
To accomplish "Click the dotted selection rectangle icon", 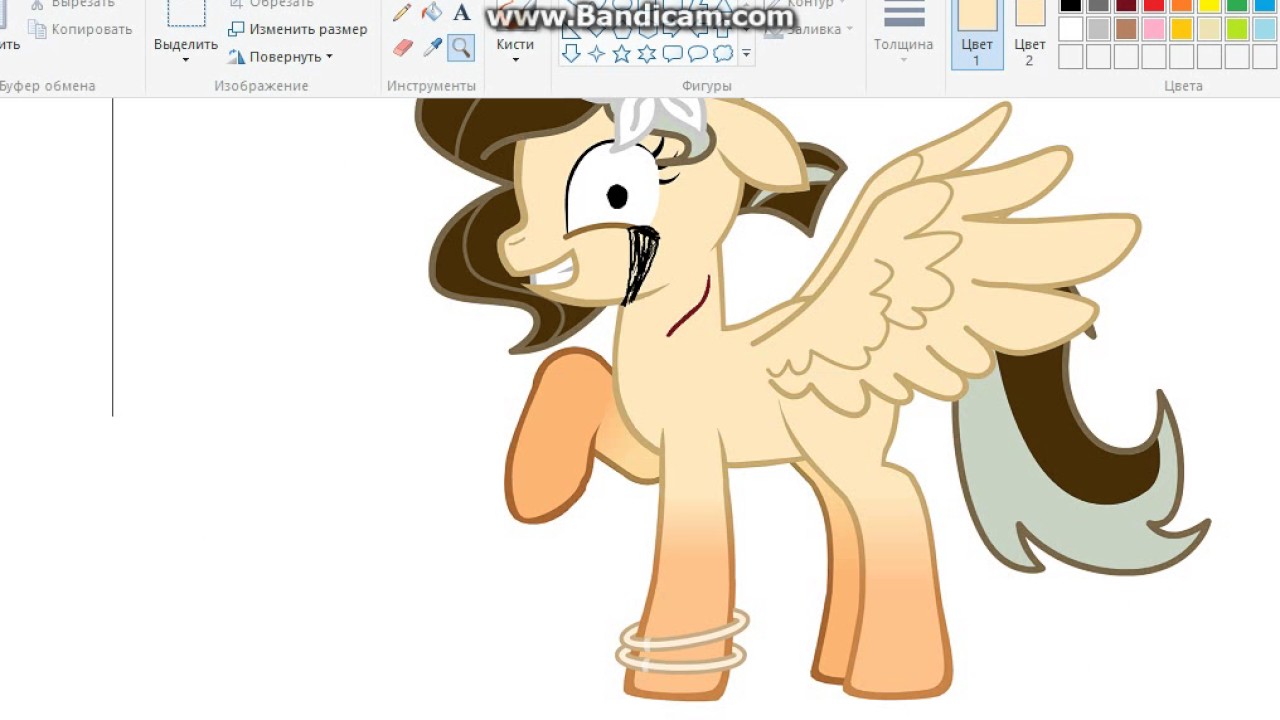I will [x=186, y=13].
